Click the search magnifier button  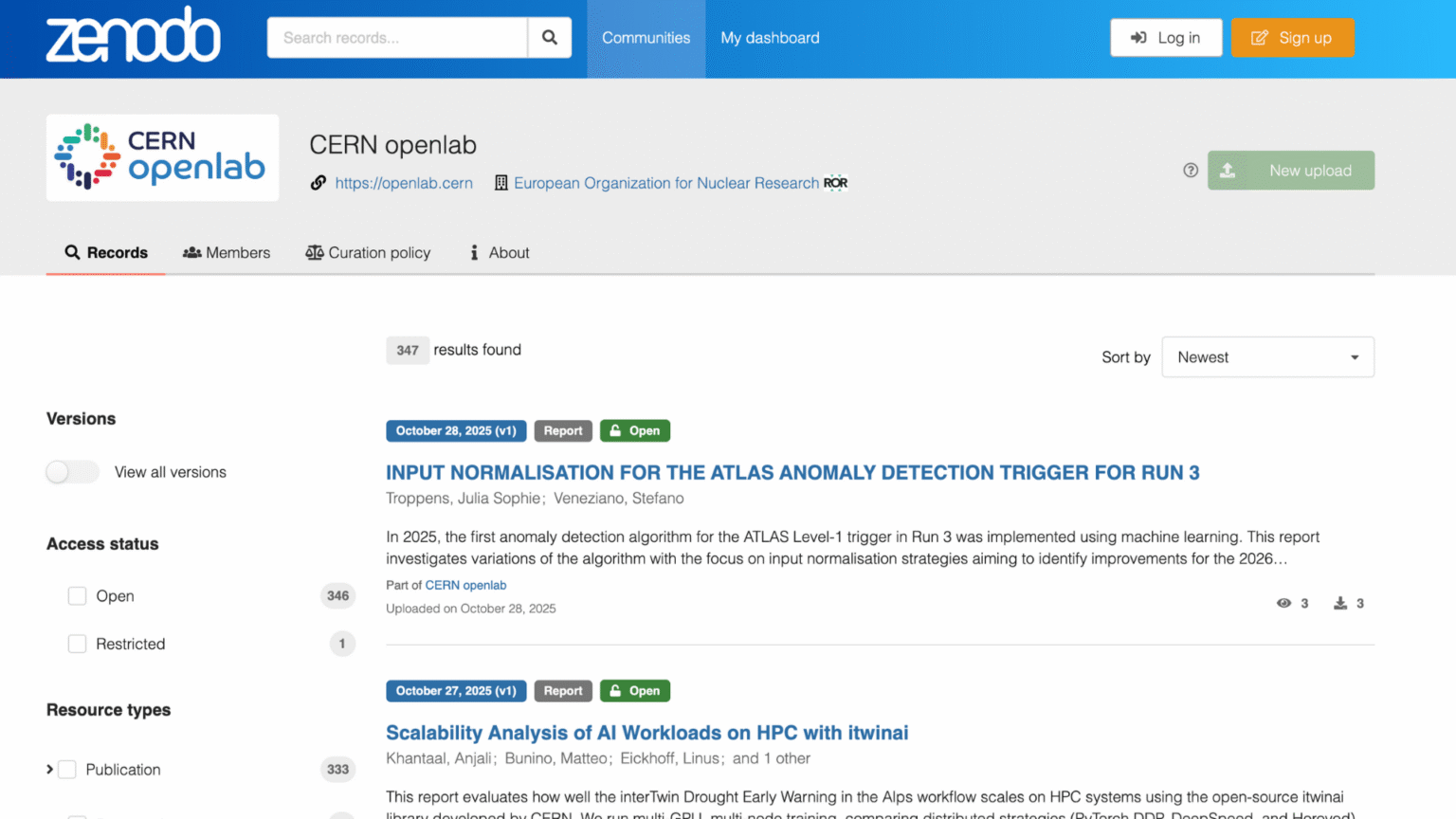(x=550, y=37)
